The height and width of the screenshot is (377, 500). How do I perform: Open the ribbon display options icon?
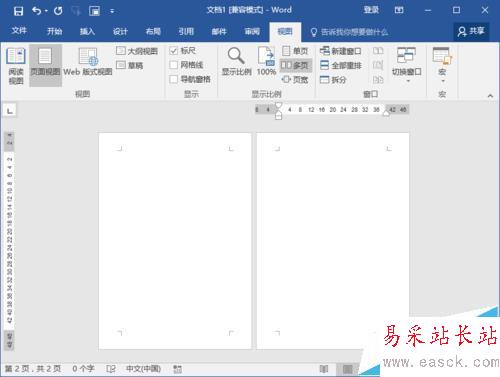click(x=399, y=10)
